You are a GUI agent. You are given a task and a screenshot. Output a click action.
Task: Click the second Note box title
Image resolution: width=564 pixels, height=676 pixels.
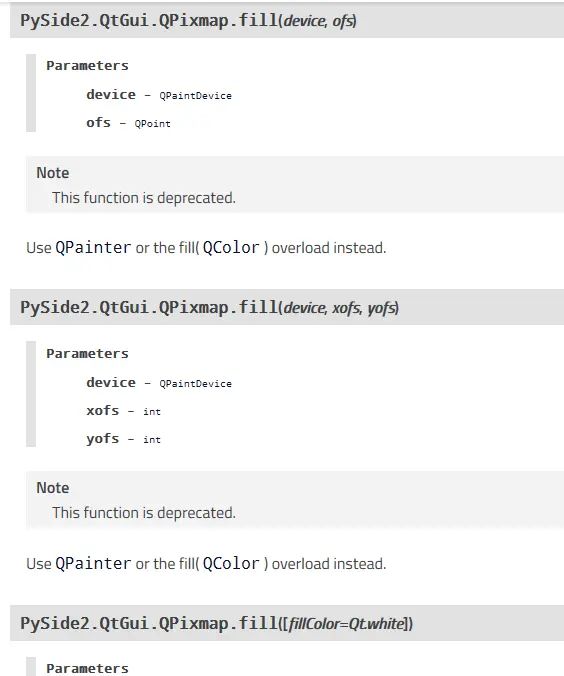coord(53,488)
